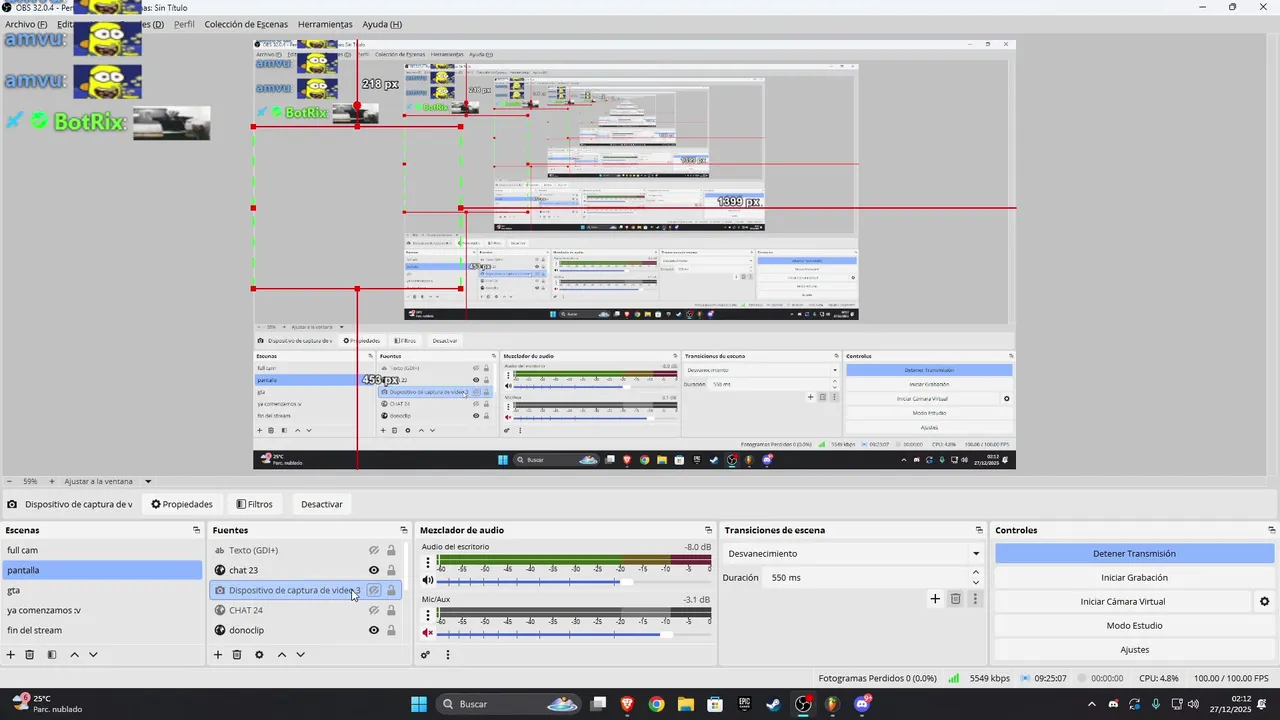Open Iniciar Cámara Virtual settings gear
The width and height of the screenshot is (1280, 720).
pyautogui.click(x=1264, y=602)
